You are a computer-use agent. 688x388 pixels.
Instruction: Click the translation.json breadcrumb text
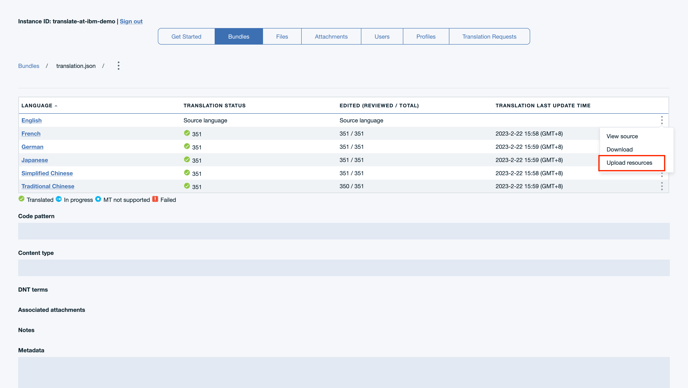coord(76,66)
